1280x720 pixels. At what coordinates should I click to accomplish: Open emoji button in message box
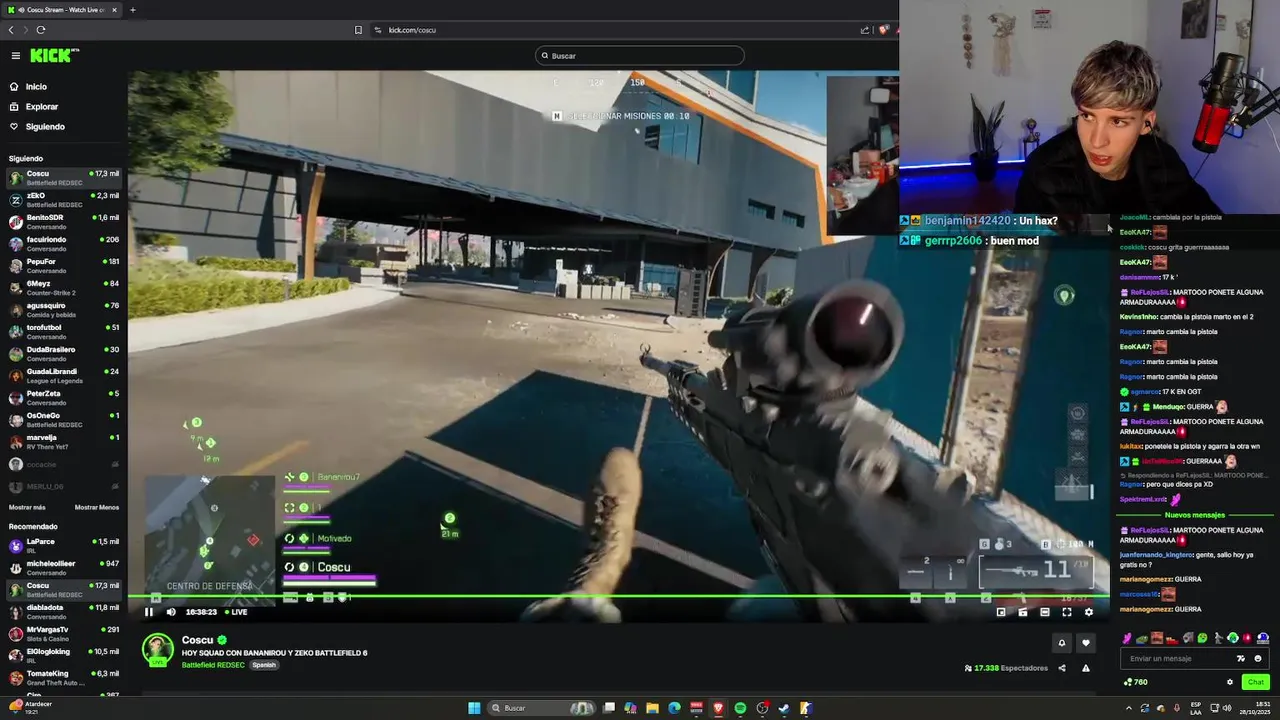(x=1258, y=658)
